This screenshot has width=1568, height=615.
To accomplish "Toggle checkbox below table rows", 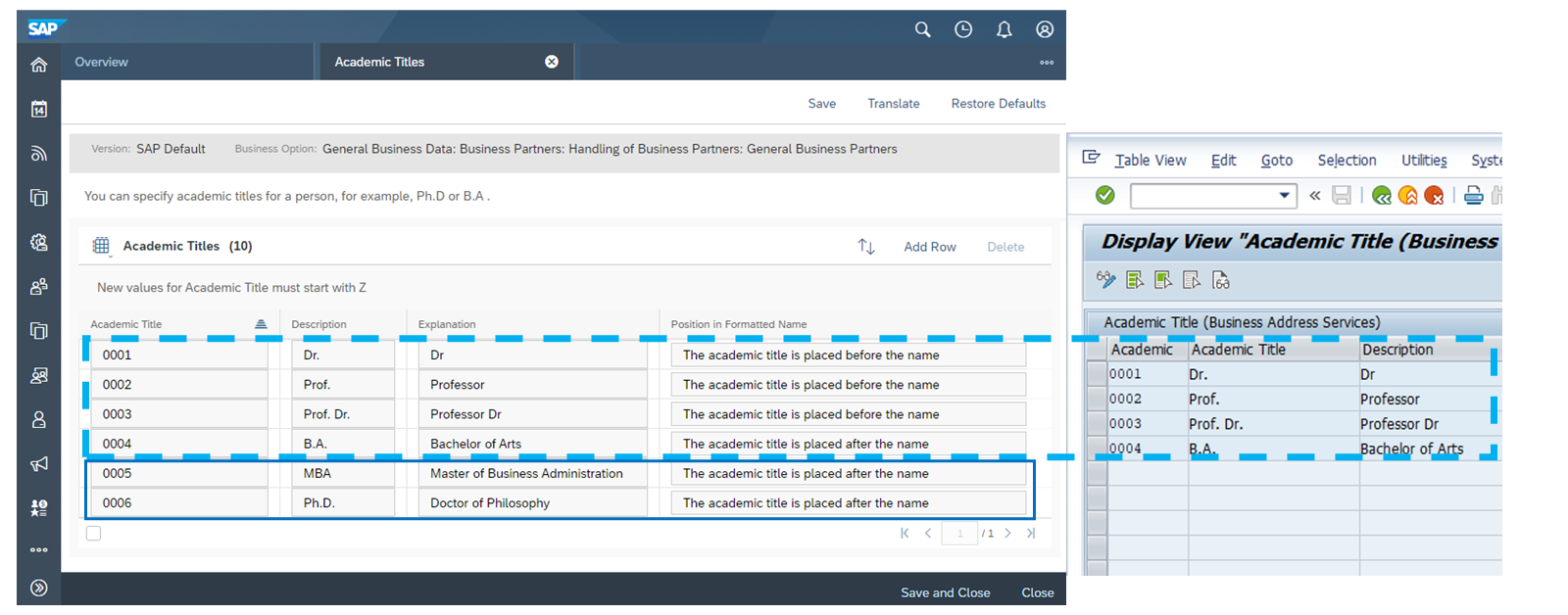I will click(93, 534).
